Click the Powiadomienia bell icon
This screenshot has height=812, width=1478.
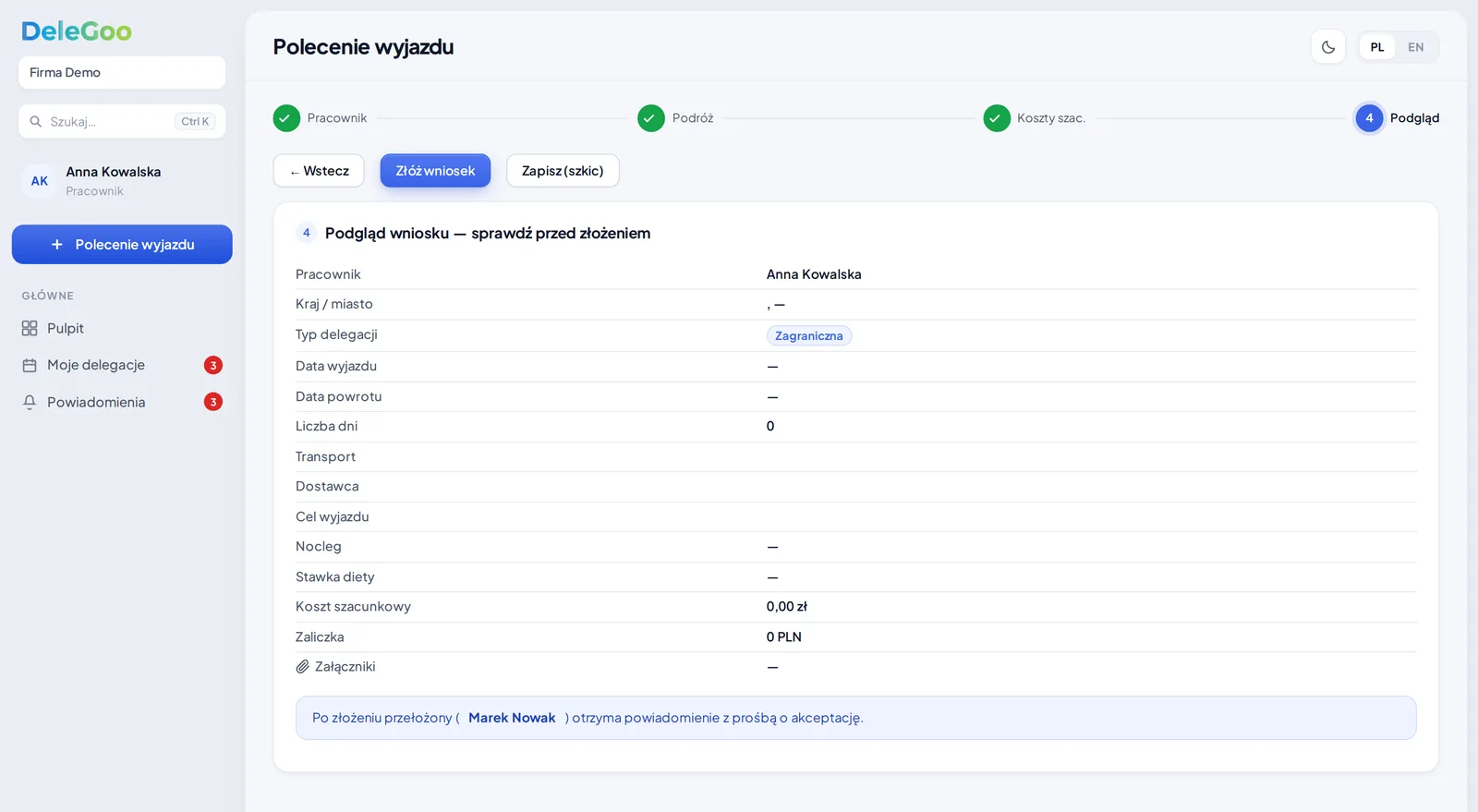coord(30,402)
